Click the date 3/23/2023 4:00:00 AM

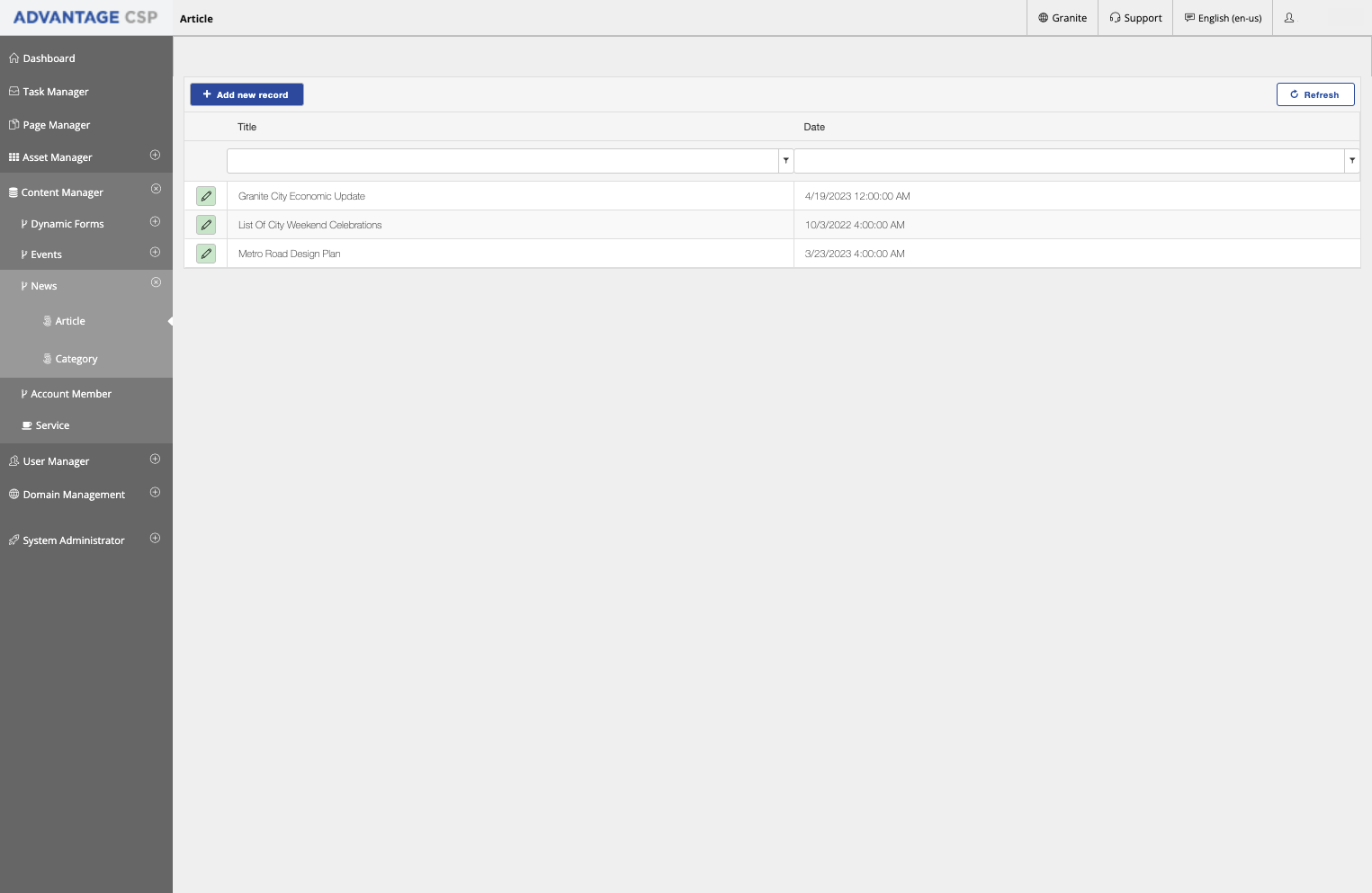pos(855,254)
